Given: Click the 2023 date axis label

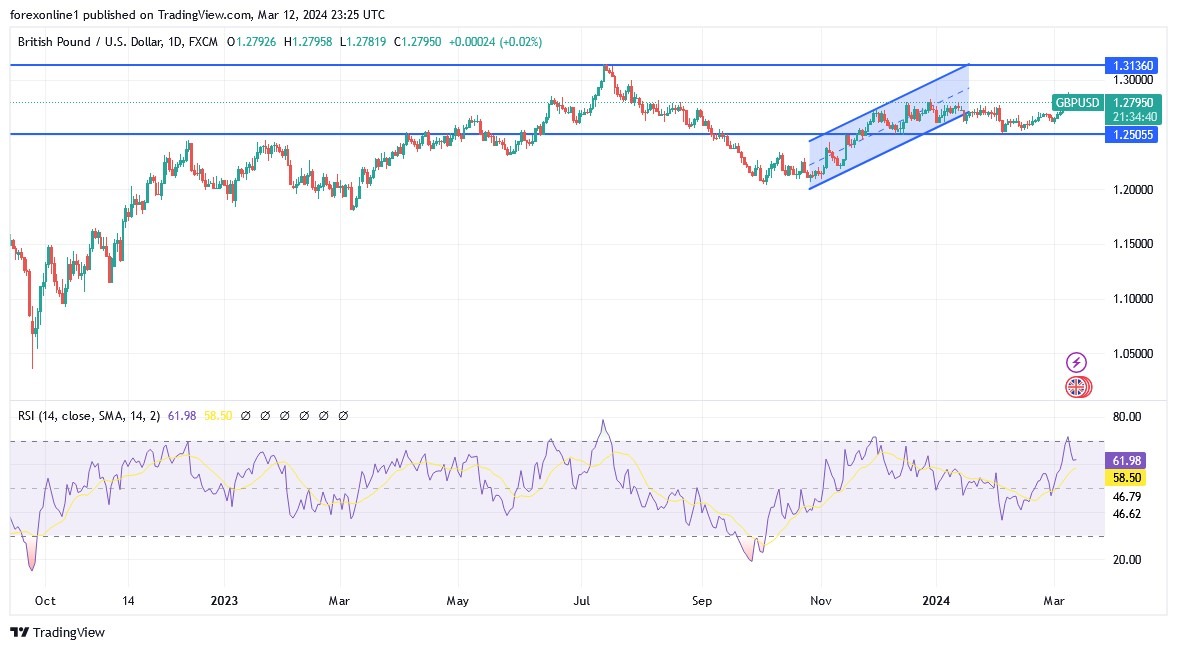Looking at the screenshot, I should click(x=224, y=600).
